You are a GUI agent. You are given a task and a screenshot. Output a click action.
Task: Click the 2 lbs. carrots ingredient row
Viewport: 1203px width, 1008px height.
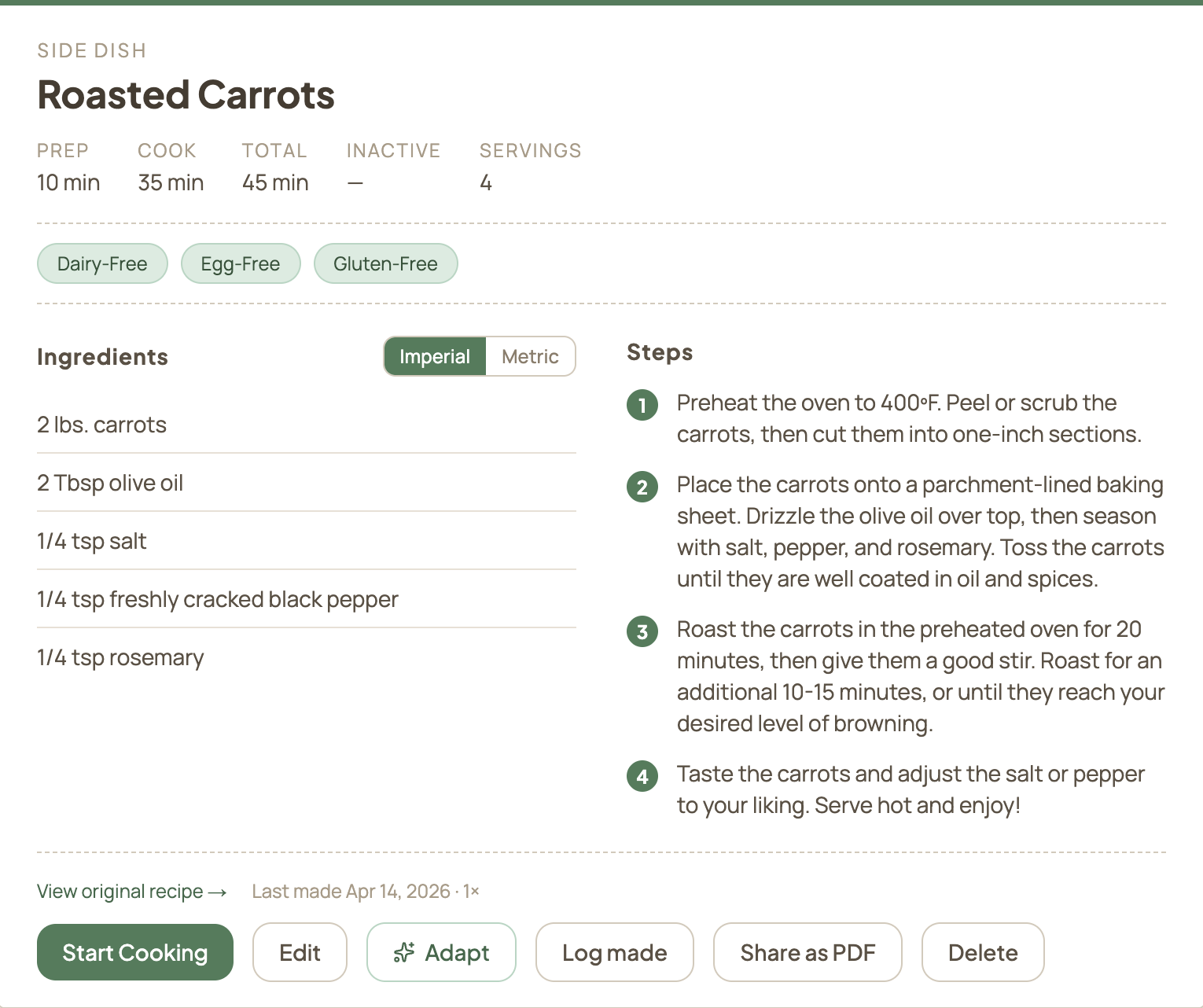[x=102, y=425]
